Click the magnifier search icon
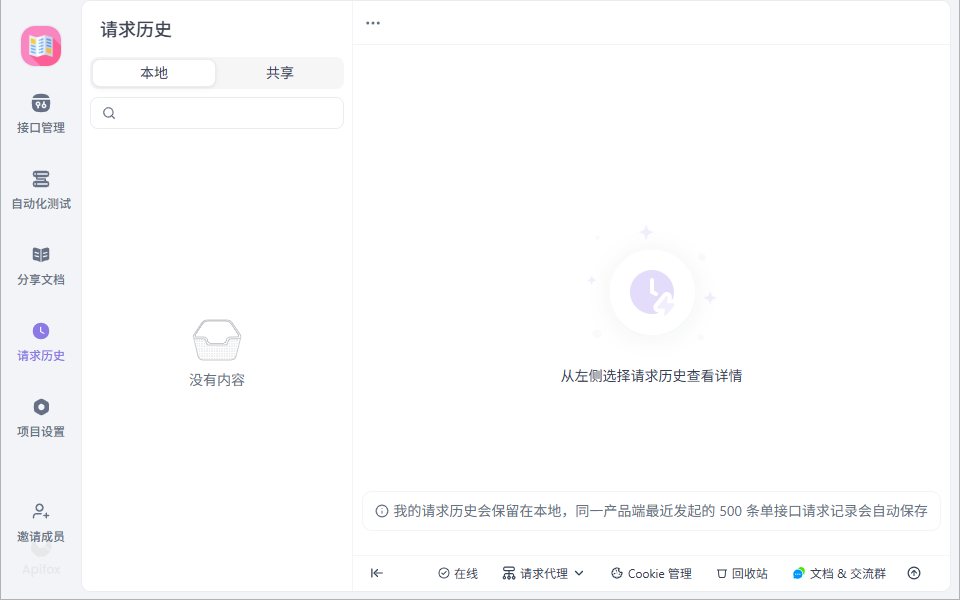The height and width of the screenshot is (600, 960). (109, 113)
